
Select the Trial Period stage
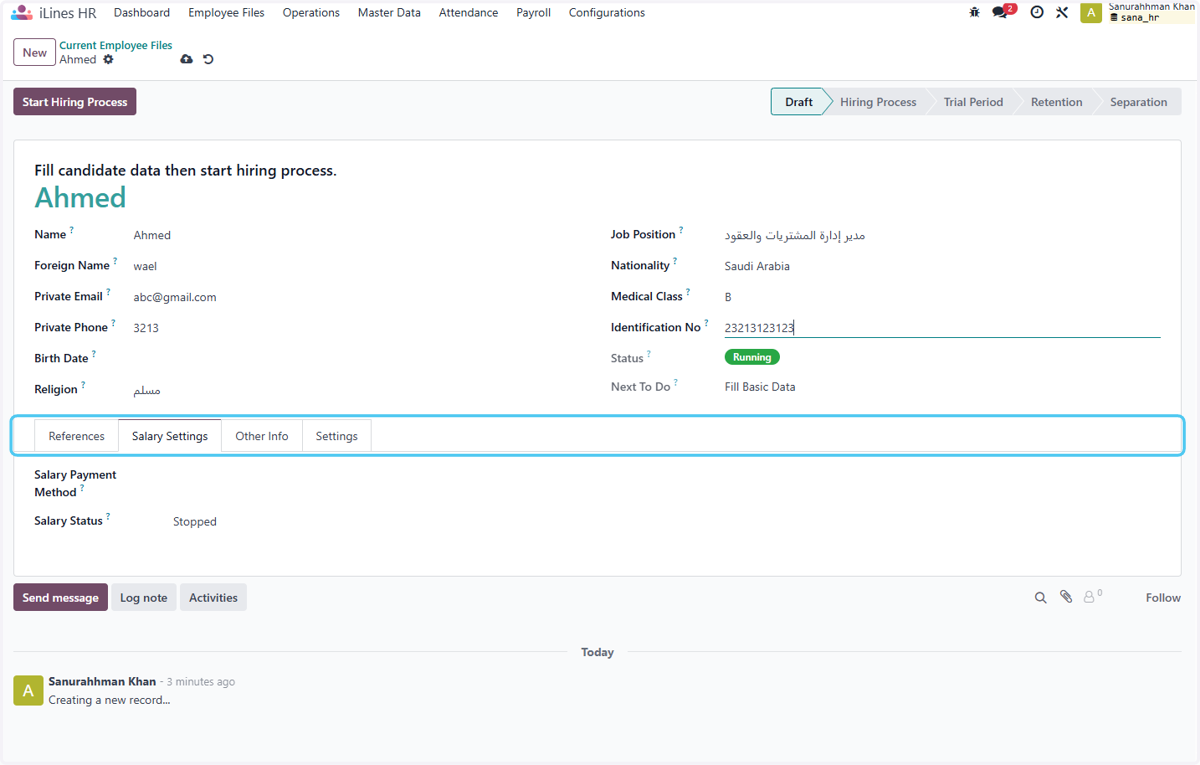973,102
